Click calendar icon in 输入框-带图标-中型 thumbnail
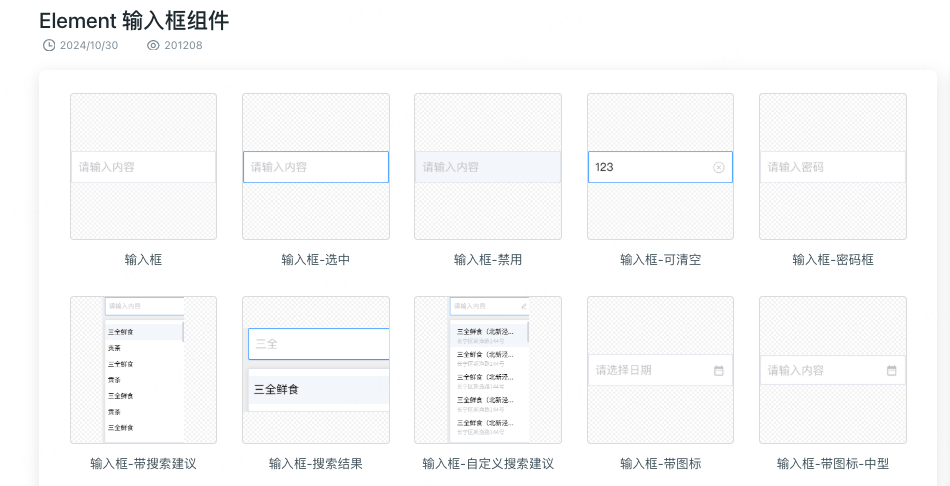This screenshot has height=486, width=950. tap(891, 370)
